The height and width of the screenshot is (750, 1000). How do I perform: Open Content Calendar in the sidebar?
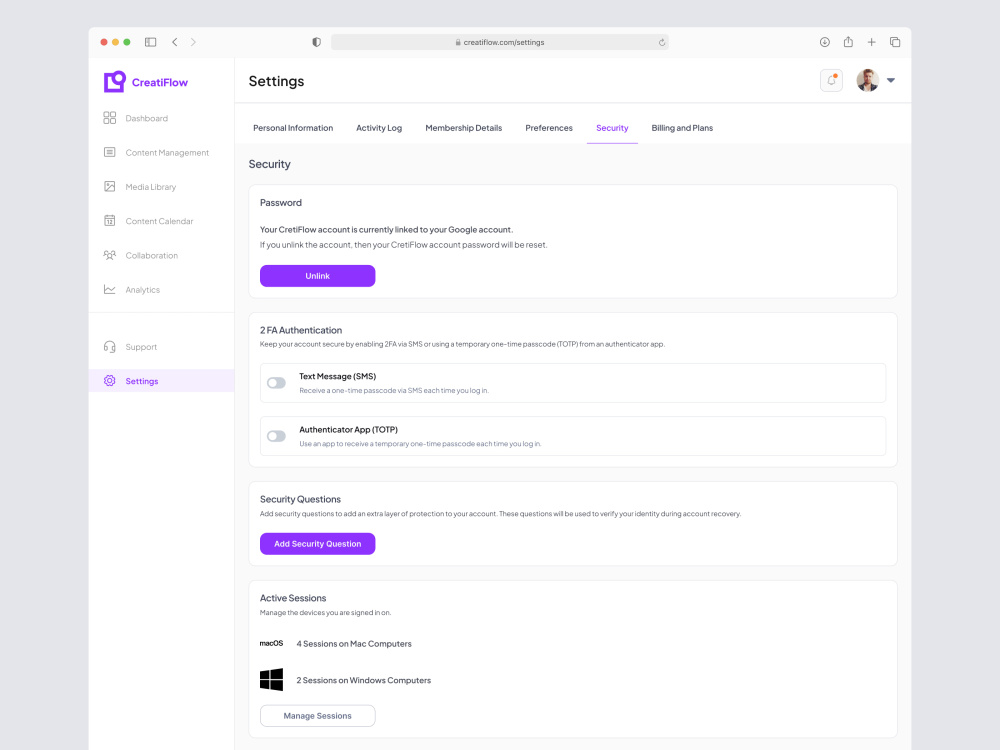[x=148, y=221]
